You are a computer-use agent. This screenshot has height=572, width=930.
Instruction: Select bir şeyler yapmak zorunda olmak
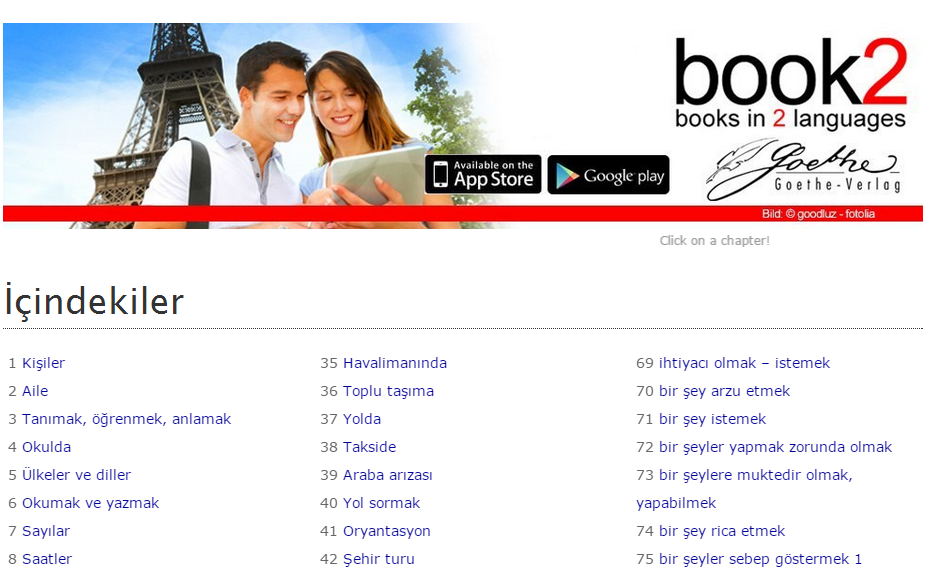775,447
